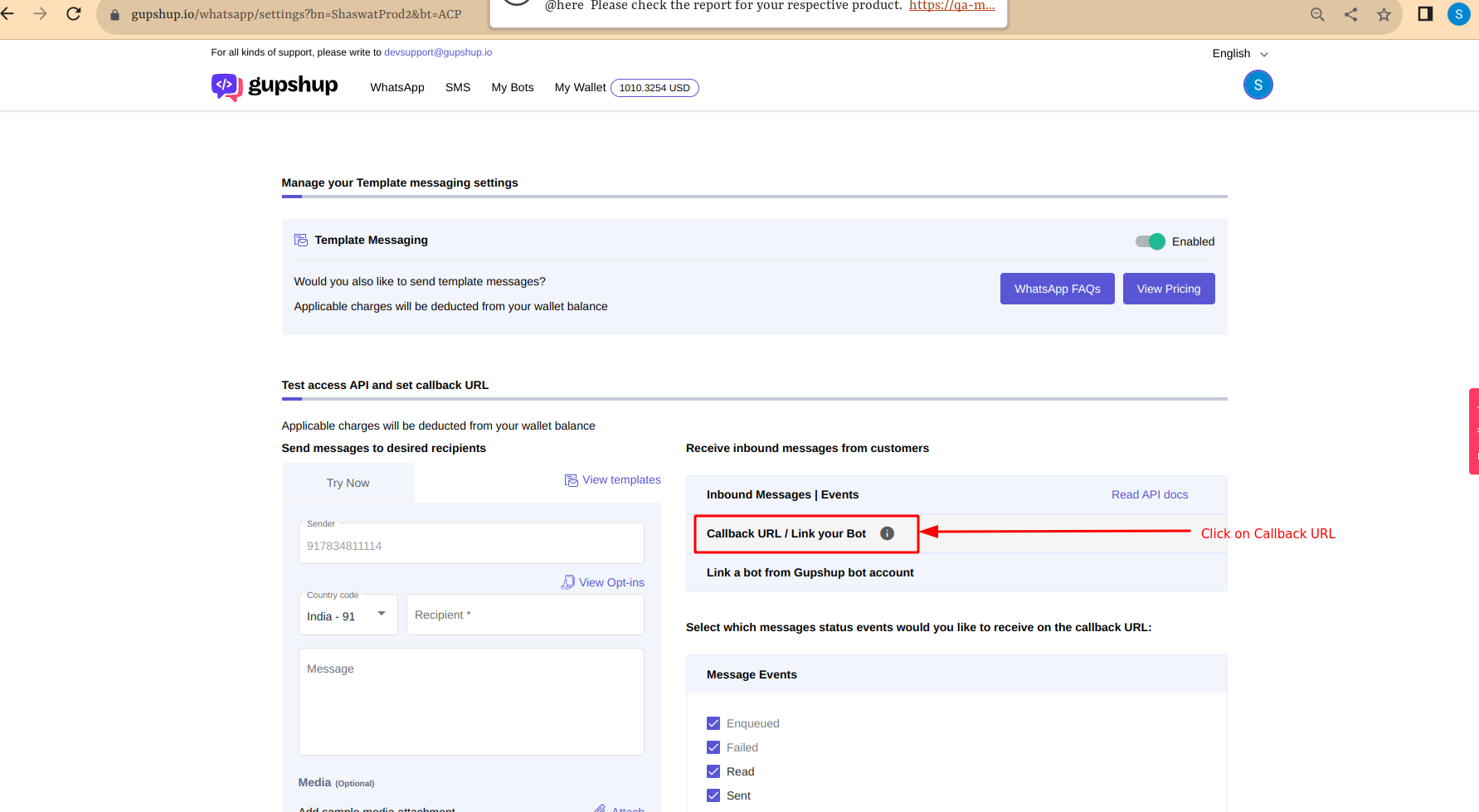Click the Gupshup logo
Image resolution: width=1479 pixels, height=812 pixels.
point(275,86)
